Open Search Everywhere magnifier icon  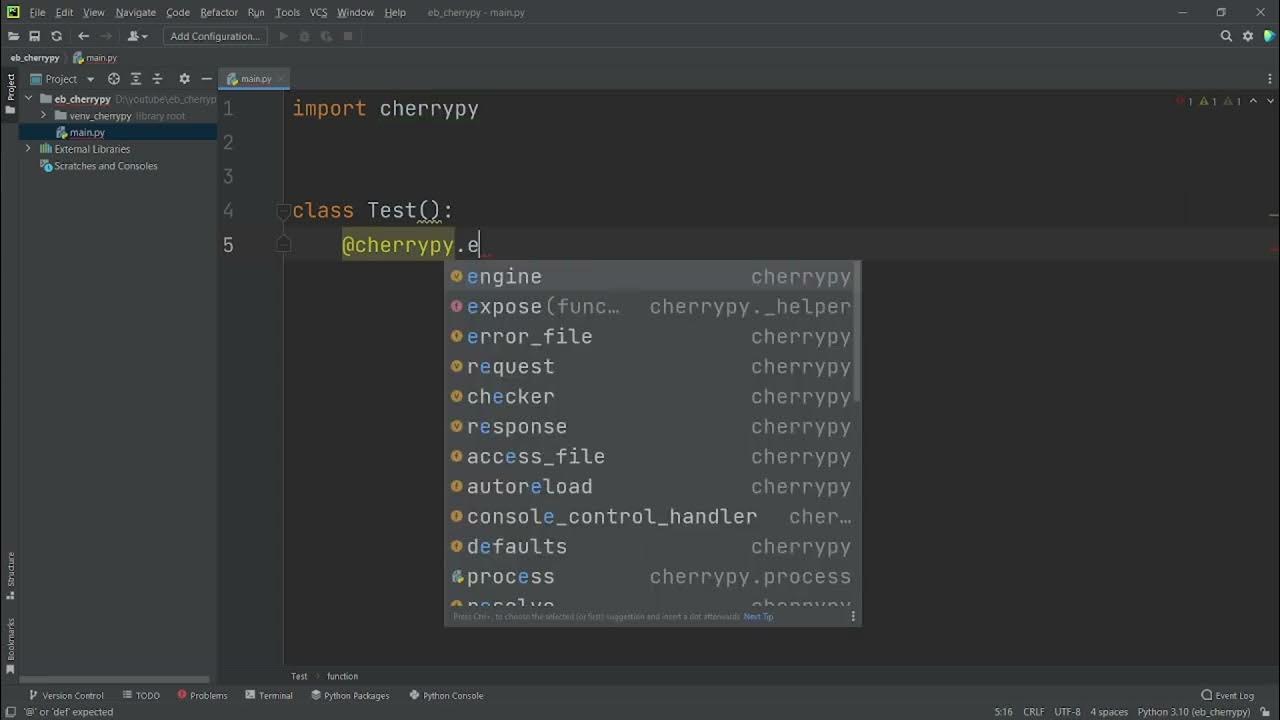[x=1226, y=36]
